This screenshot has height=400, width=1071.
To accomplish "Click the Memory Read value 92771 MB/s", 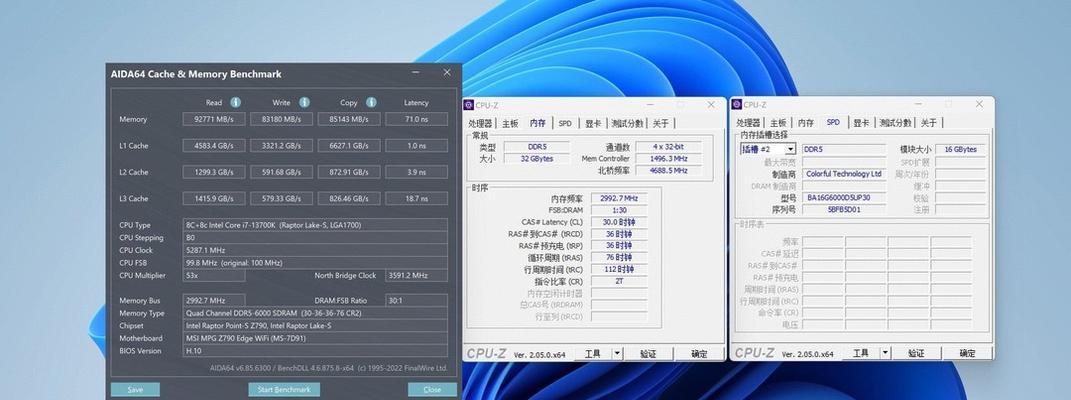I will point(214,119).
